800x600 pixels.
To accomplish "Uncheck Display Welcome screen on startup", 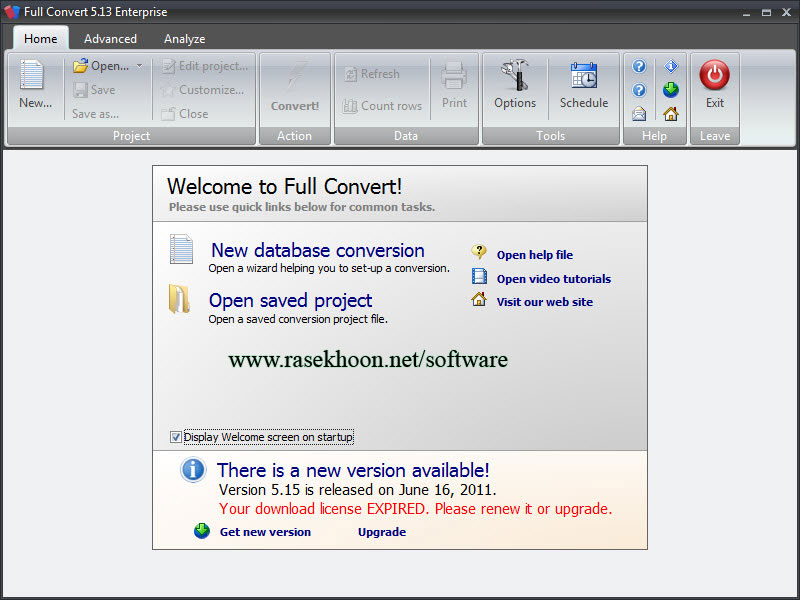I will pos(176,436).
